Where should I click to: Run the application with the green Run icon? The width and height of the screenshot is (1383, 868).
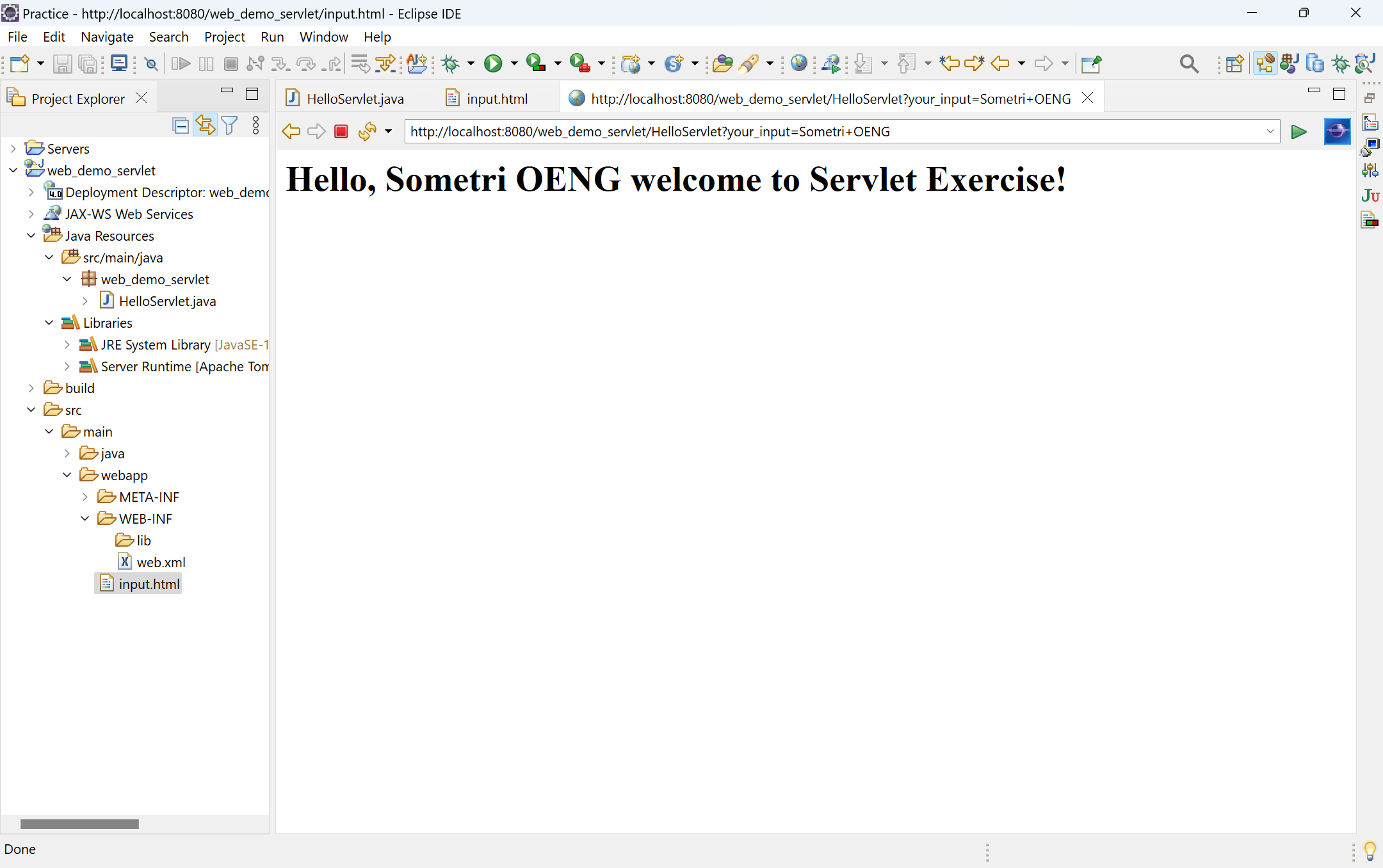(x=494, y=63)
